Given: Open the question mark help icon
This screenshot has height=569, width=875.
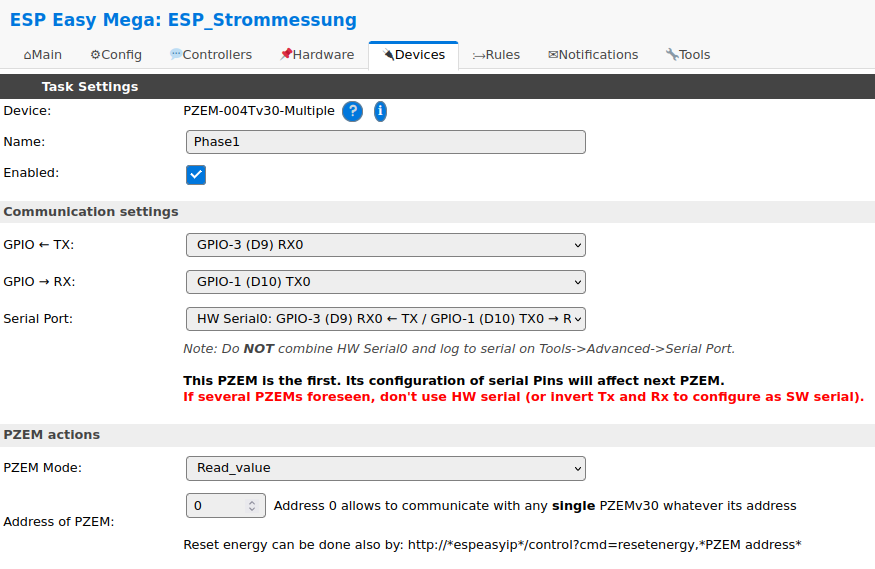Looking at the screenshot, I should point(352,112).
